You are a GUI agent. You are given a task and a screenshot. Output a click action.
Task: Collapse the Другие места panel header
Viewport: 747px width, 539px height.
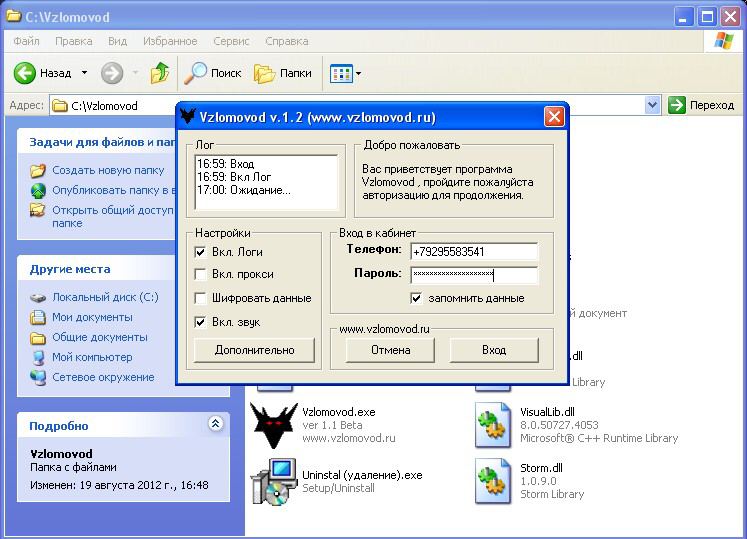click(97, 269)
